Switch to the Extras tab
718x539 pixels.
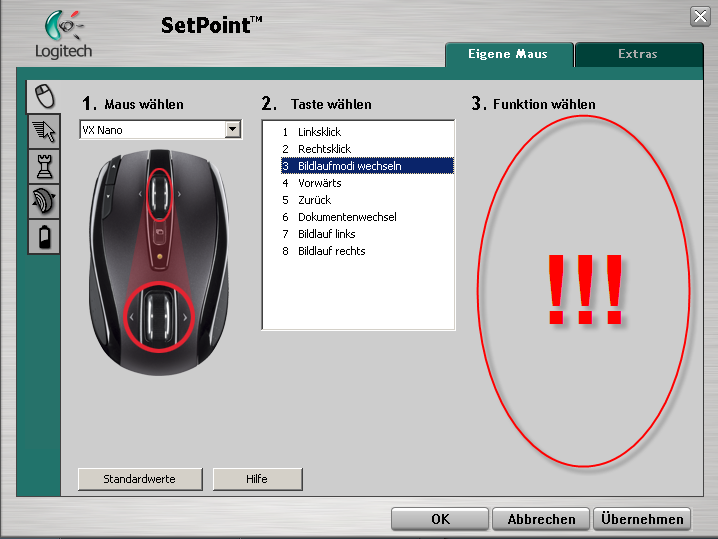coord(638,54)
